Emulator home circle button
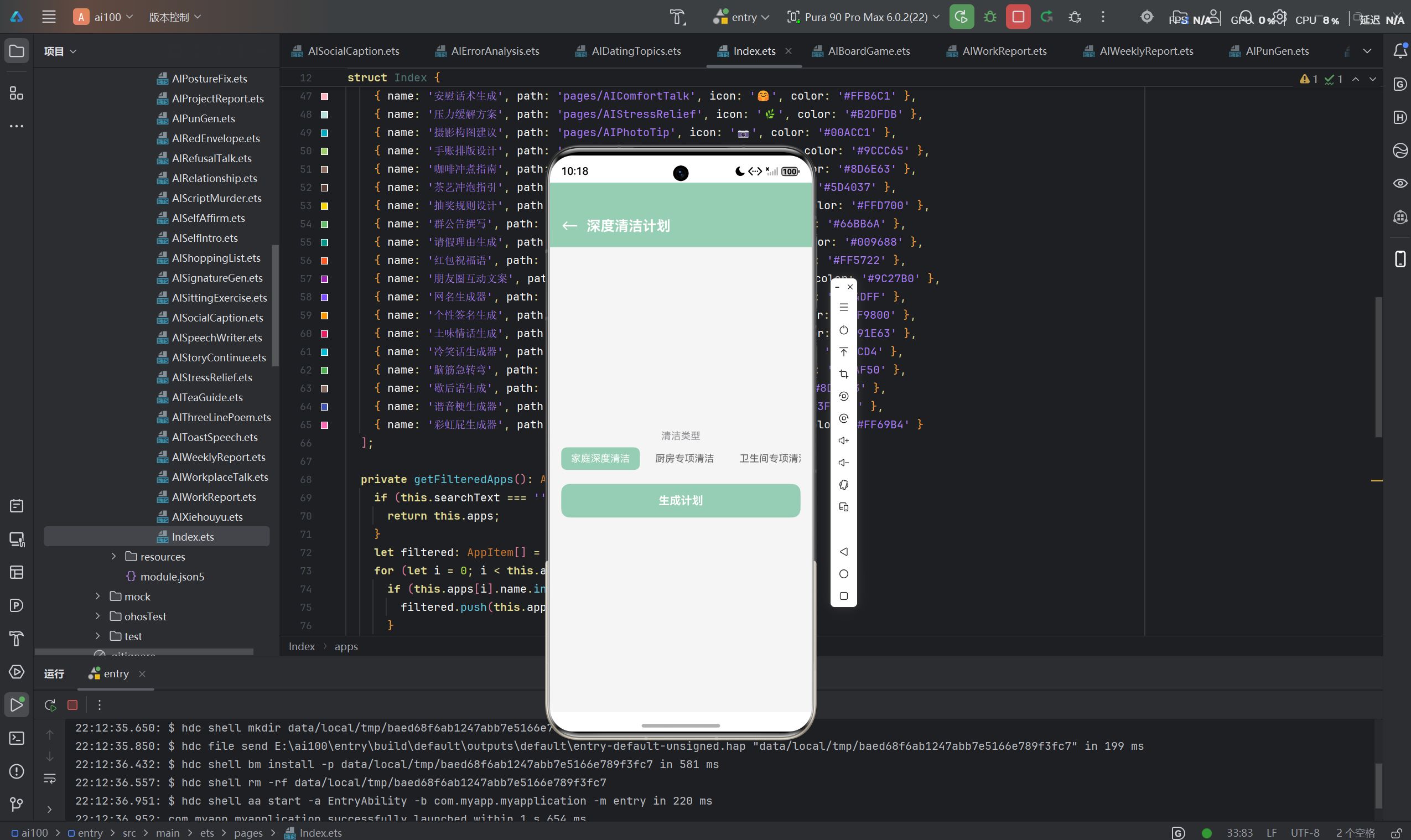 [843, 574]
